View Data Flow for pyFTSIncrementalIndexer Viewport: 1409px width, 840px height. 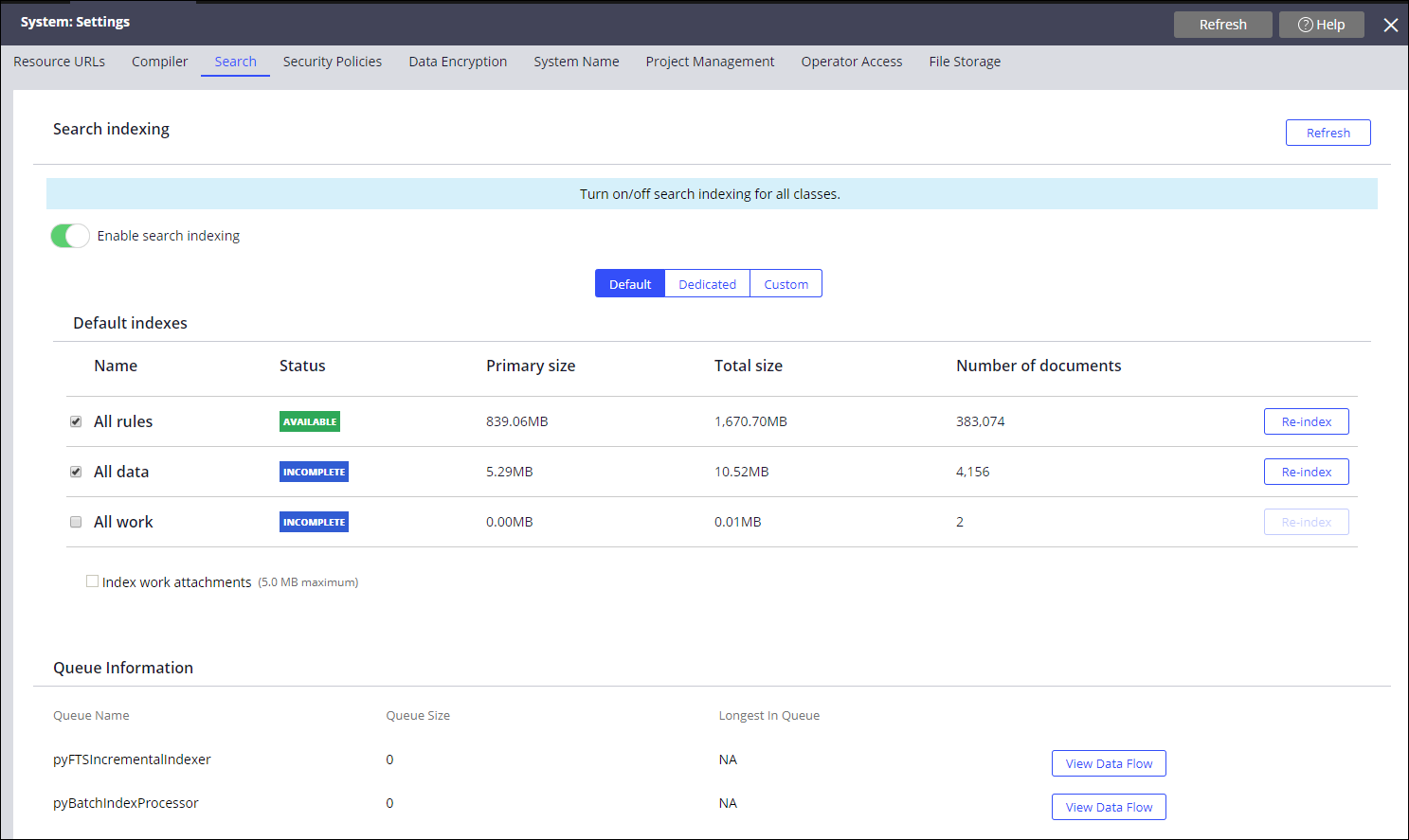tap(1109, 763)
